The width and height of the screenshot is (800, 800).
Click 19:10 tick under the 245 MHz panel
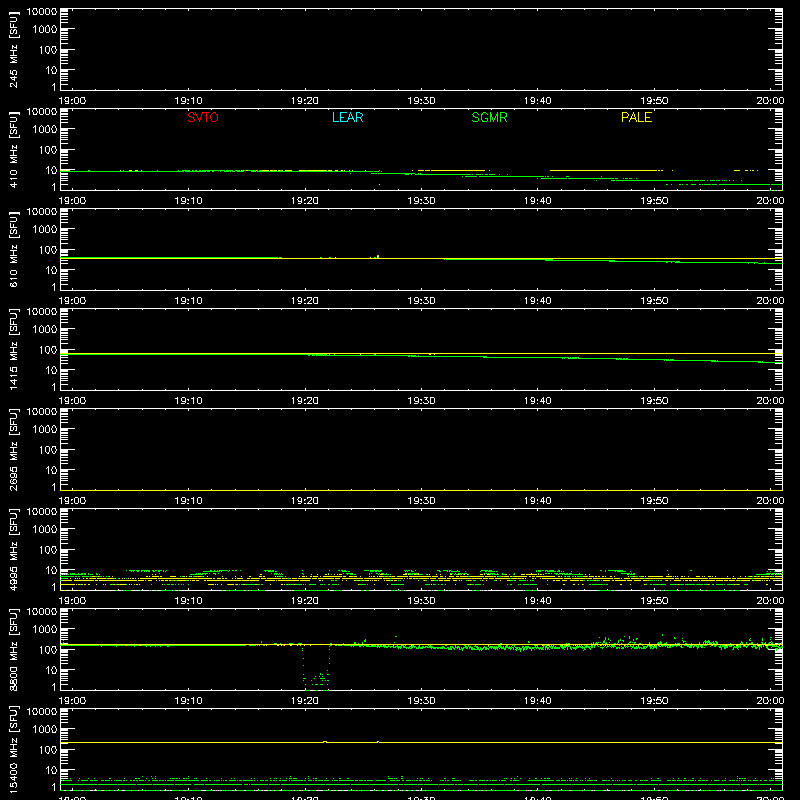[188, 101]
